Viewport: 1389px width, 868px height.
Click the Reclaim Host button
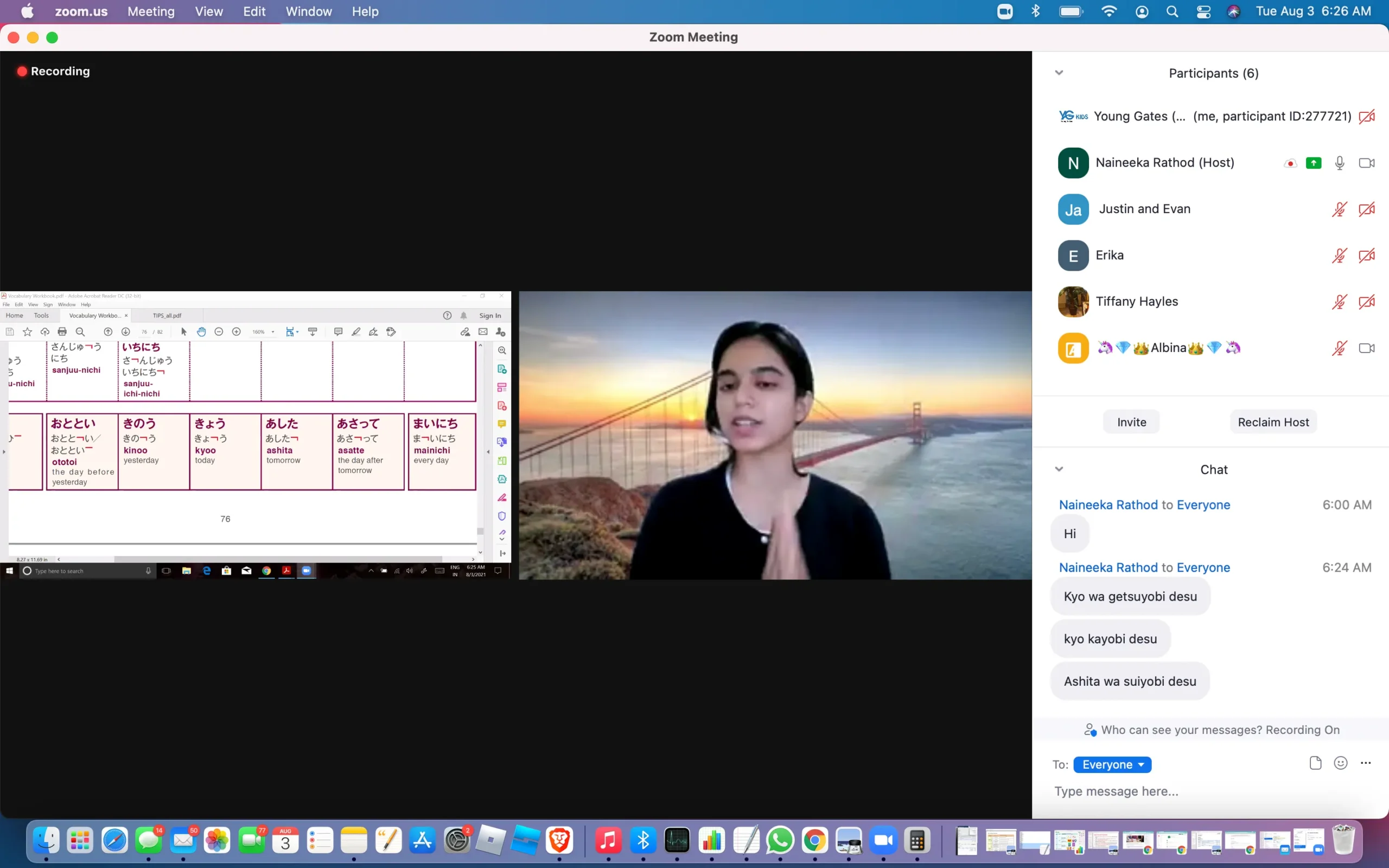coord(1272,423)
